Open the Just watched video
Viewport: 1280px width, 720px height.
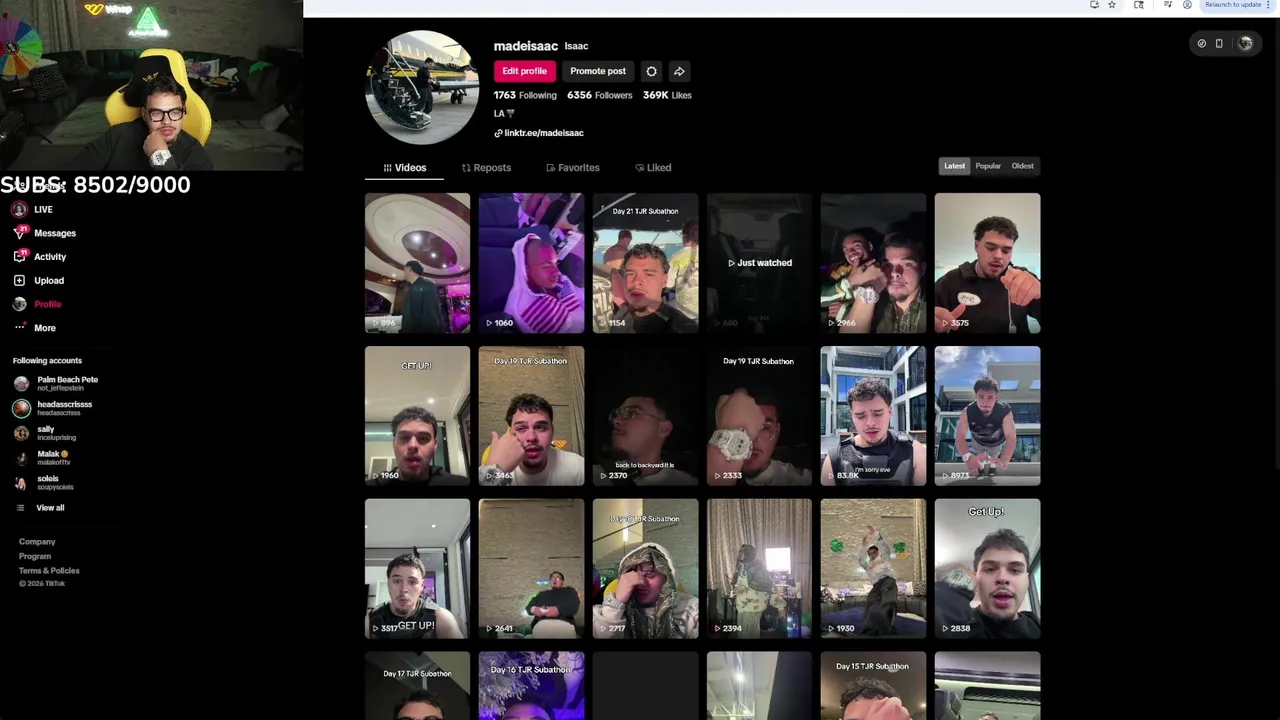(759, 263)
